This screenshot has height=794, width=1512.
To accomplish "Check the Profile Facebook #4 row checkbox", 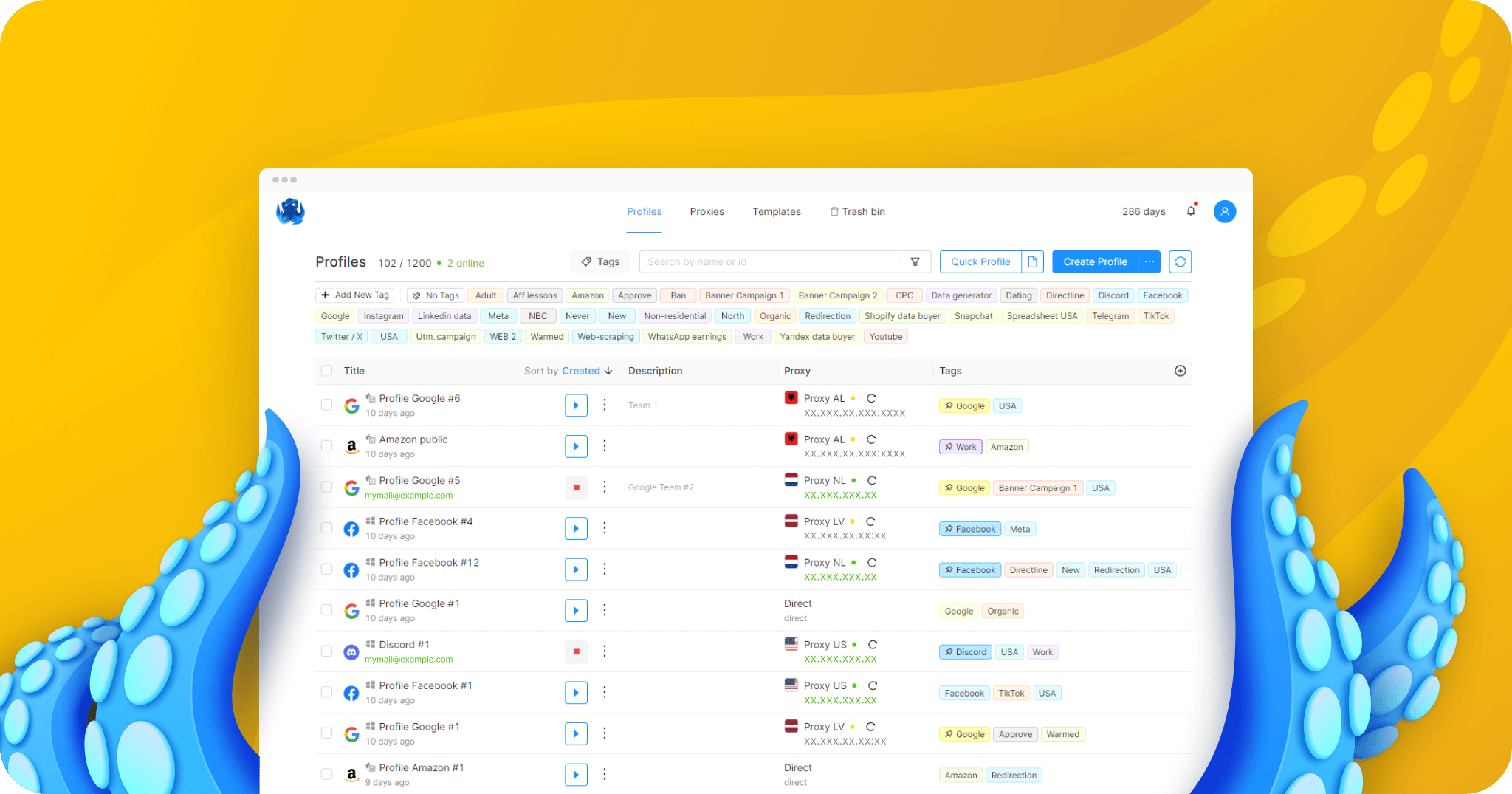I will tap(326, 528).
